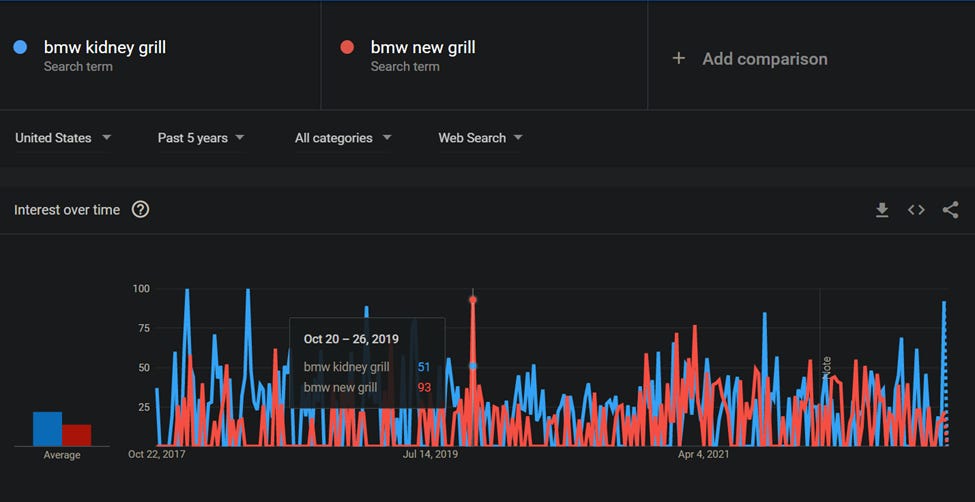Click the Oct 22, 2017 axis label

click(x=157, y=454)
